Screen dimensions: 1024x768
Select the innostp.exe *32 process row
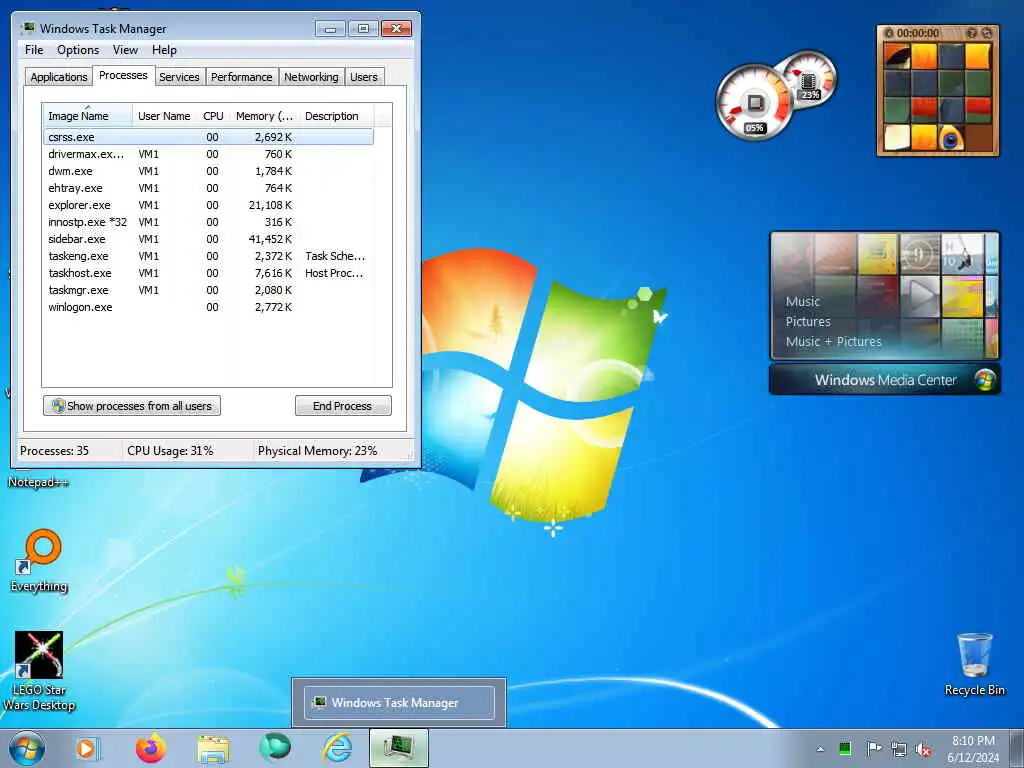tap(208, 222)
